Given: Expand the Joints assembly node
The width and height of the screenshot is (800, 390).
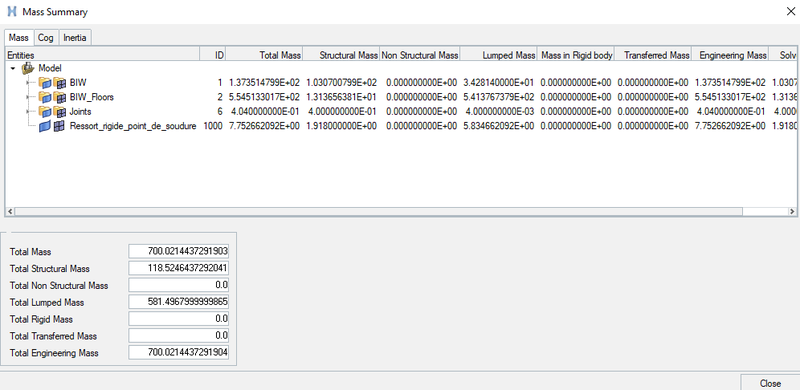Looking at the screenshot, I should (x=29, y=111).
